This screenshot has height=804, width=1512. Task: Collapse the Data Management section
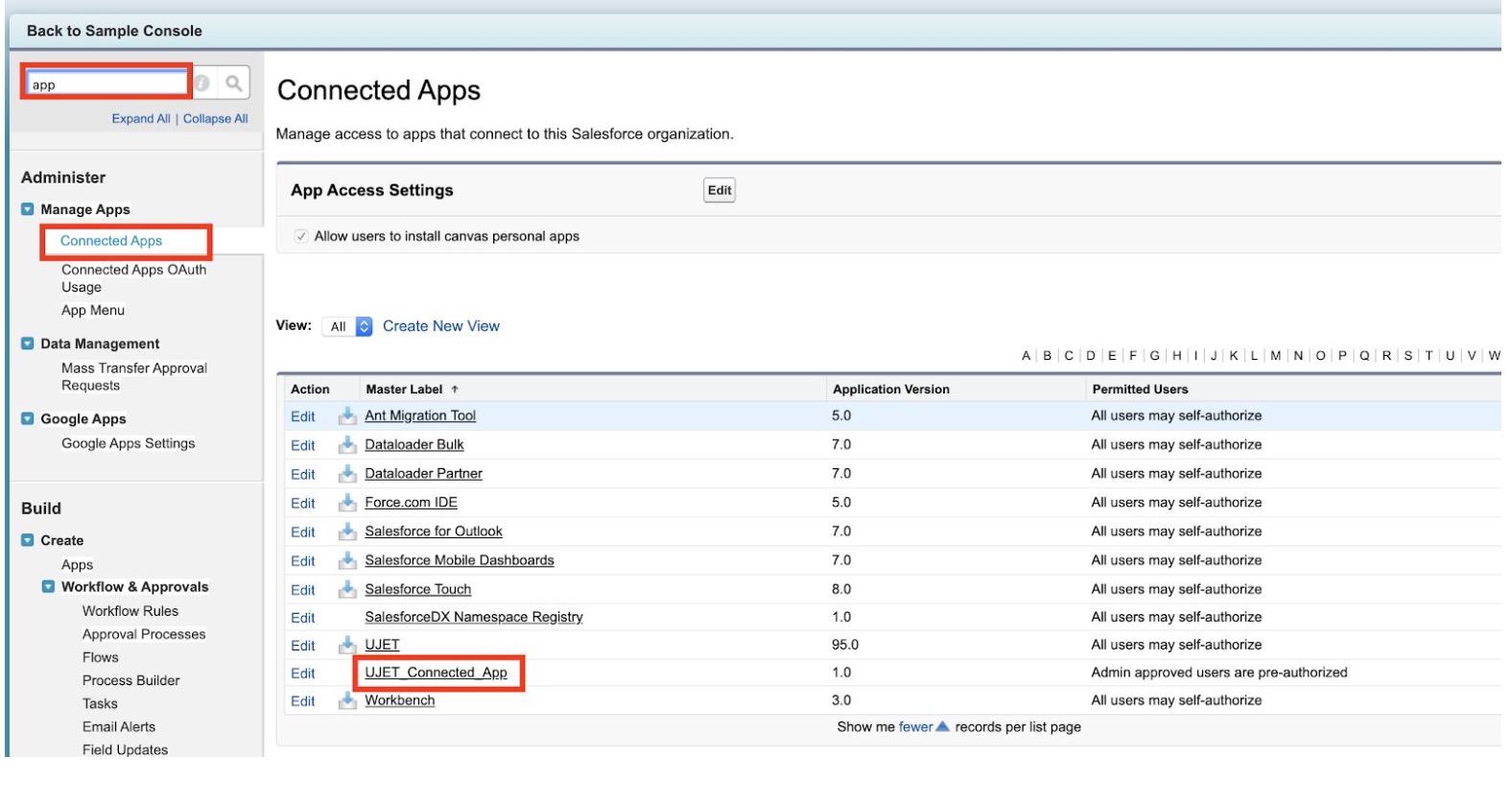pos(28,343)
